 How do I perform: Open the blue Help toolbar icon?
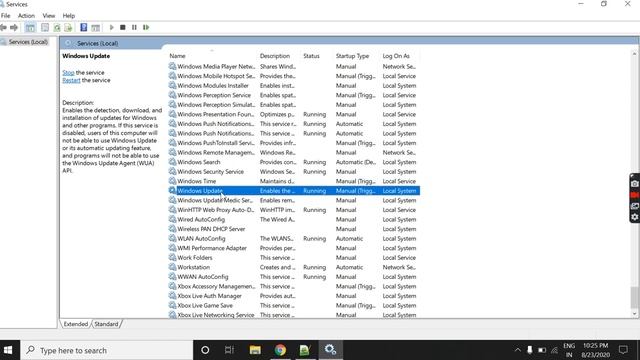click(83, 27)
